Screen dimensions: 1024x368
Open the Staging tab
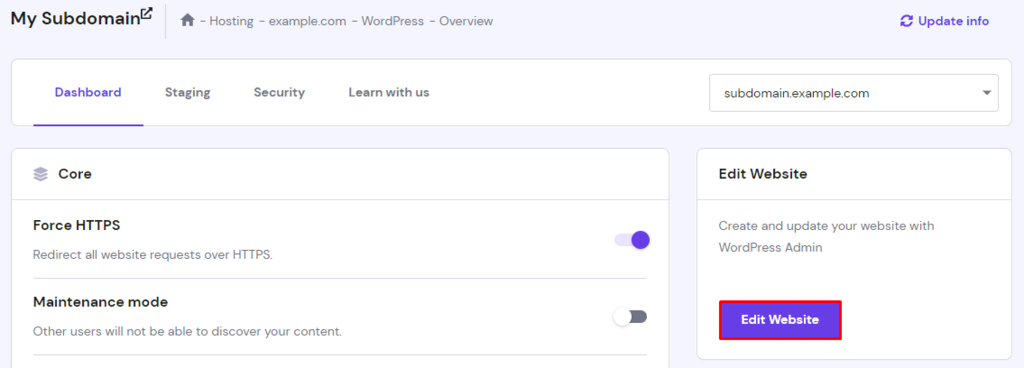pos(187,93)
